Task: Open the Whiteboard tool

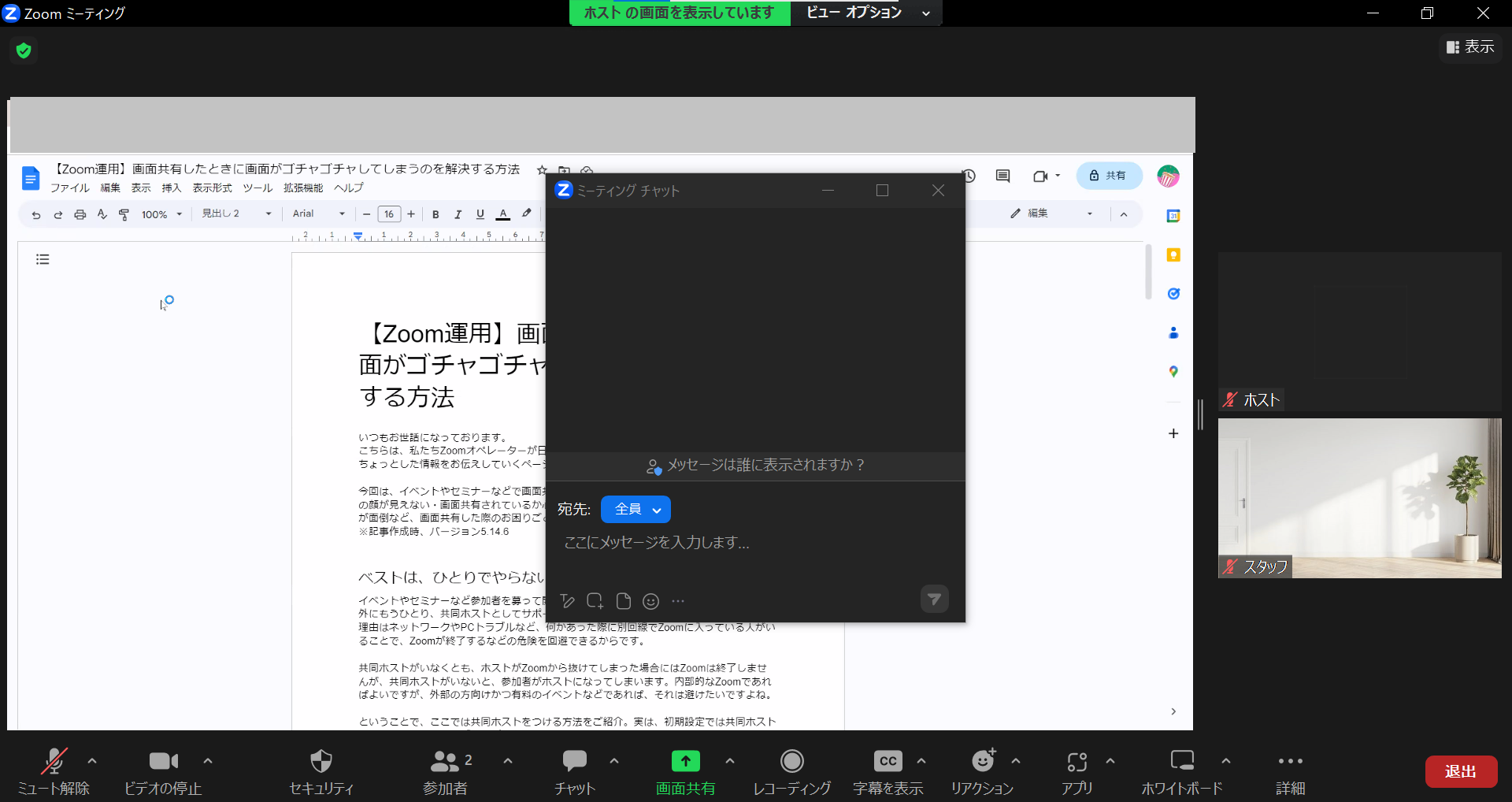Action: tap(1181, 762)
